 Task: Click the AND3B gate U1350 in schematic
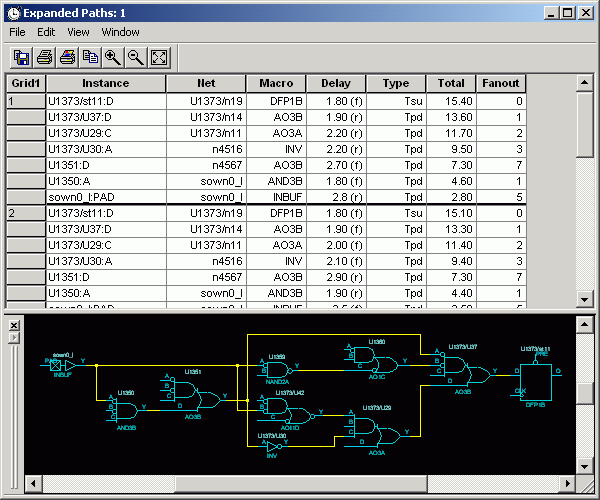click(x=126, y=410)
